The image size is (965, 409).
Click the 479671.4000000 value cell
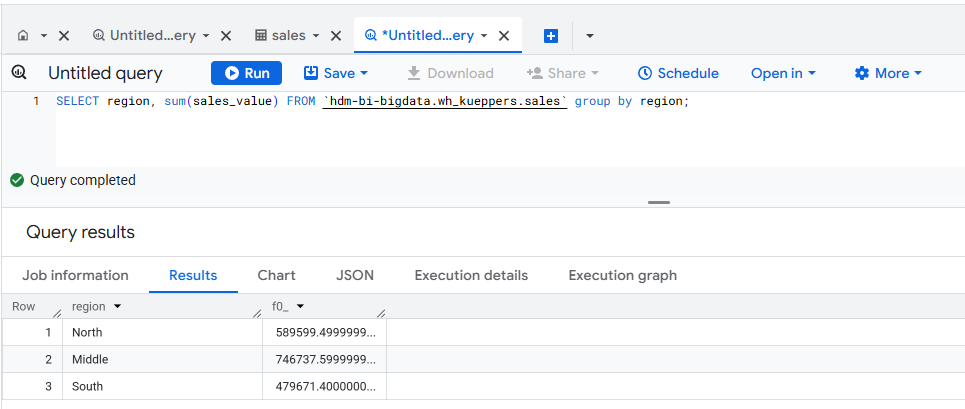pos(324,386)
